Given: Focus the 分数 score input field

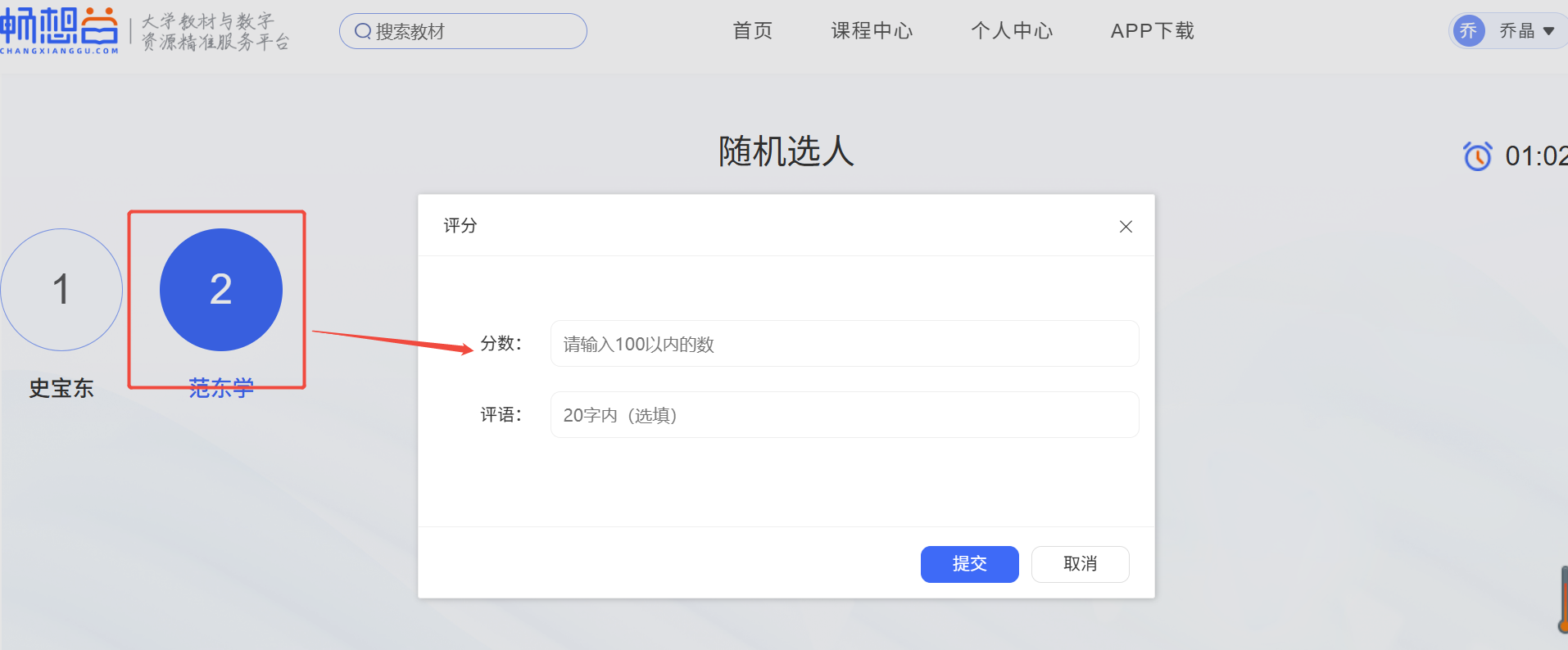Looking at the screenshot, I should click(844, 344).
